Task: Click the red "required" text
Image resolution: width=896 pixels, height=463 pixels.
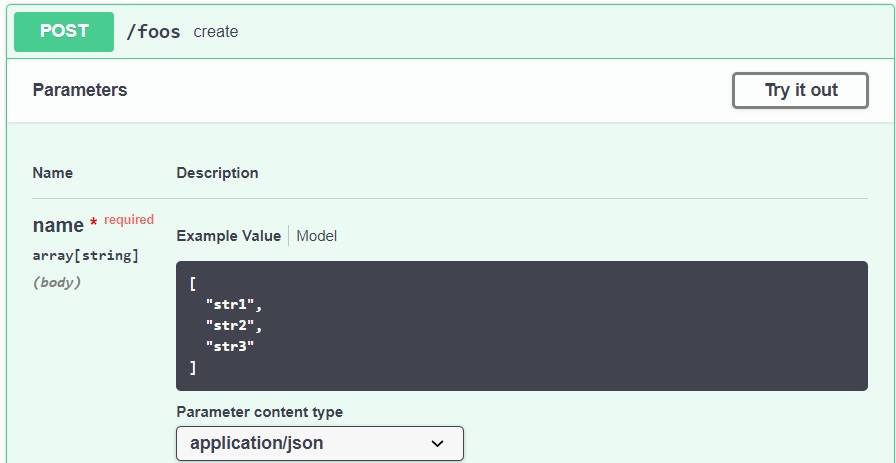Action: pyautogui.click(x=129, y=220)
